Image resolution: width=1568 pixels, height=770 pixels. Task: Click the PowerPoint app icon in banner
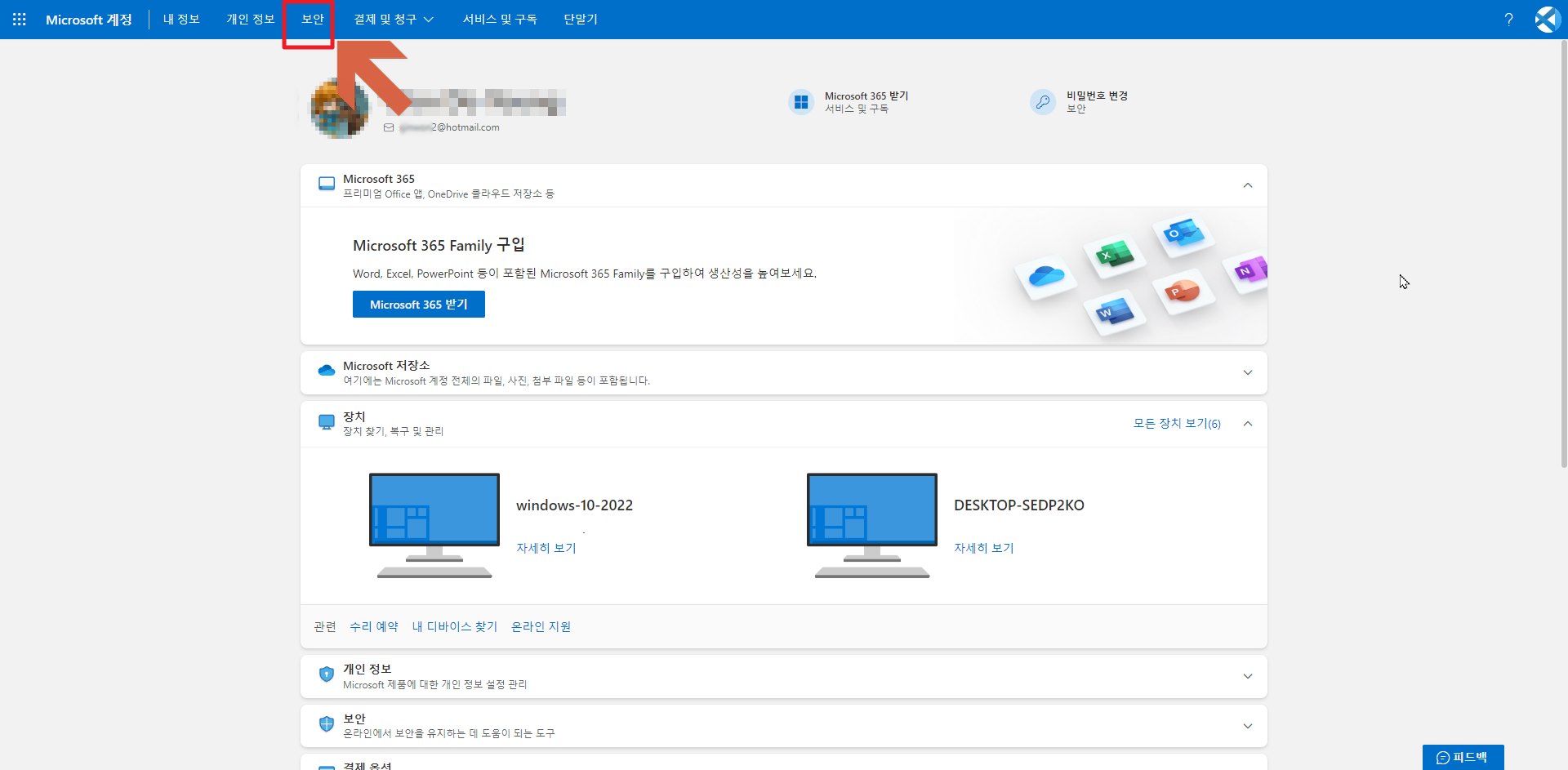pyautogui.click(x=1183, y=291)
